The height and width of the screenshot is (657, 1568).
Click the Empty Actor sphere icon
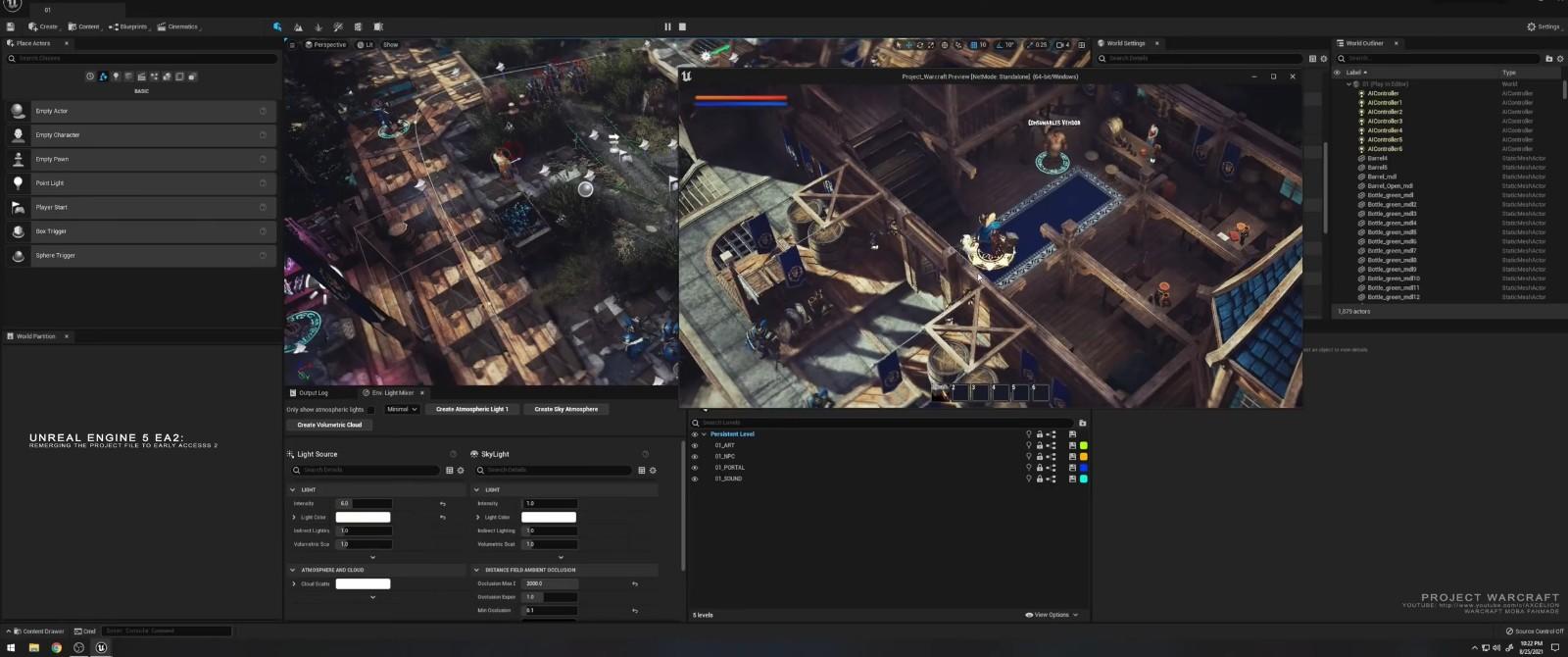pos(18,111)
